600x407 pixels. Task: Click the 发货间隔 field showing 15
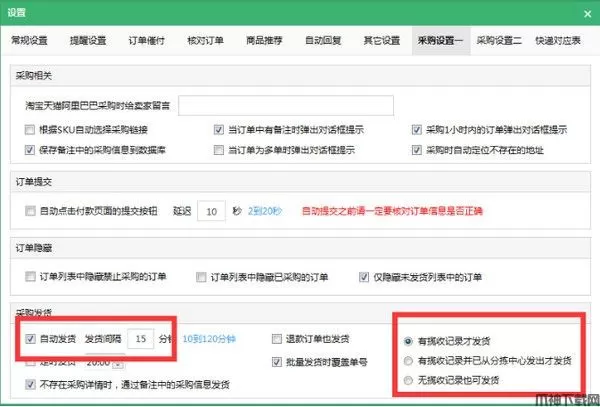[140, 339]
